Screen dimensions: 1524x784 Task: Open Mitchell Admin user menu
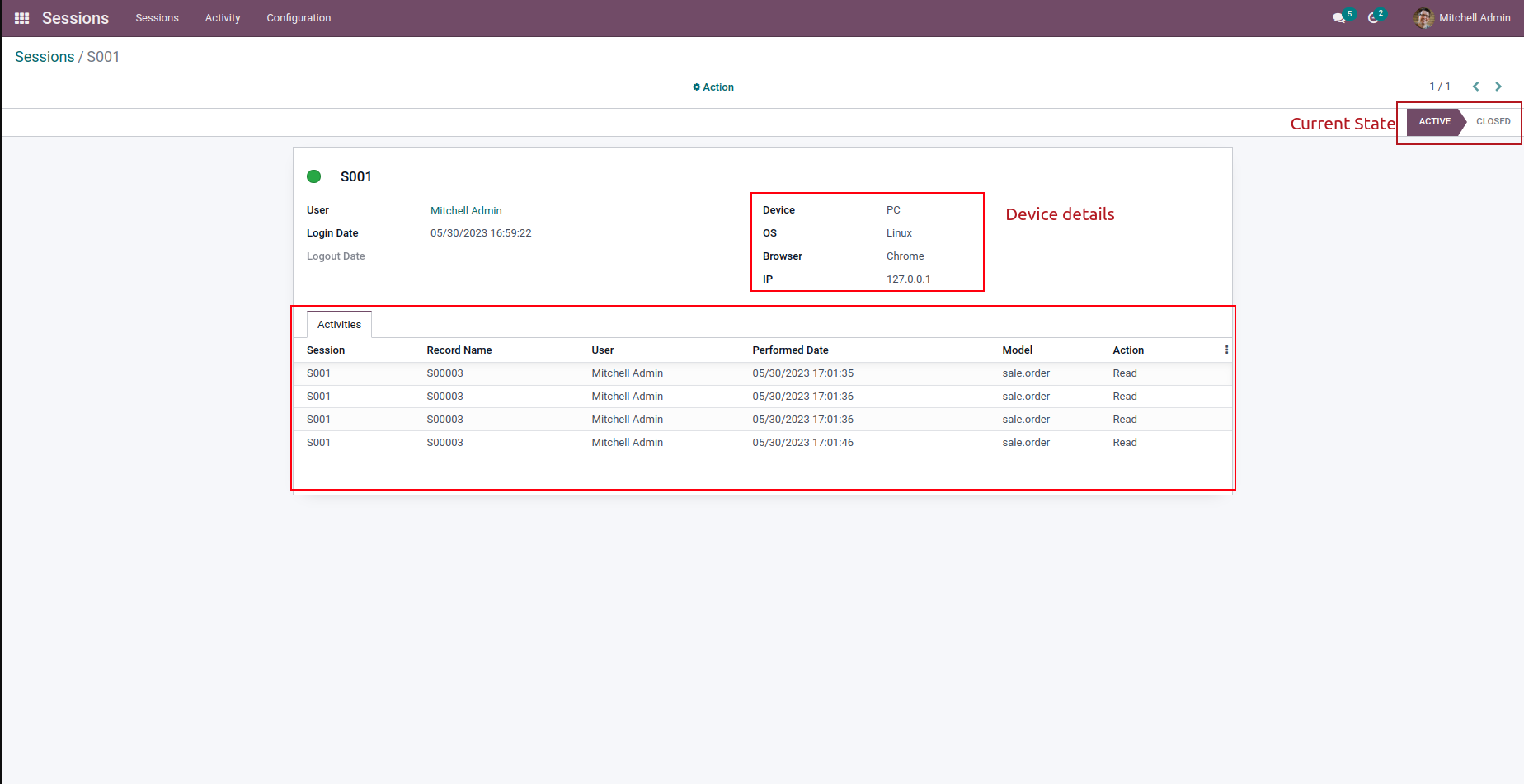coord(1462,18)
